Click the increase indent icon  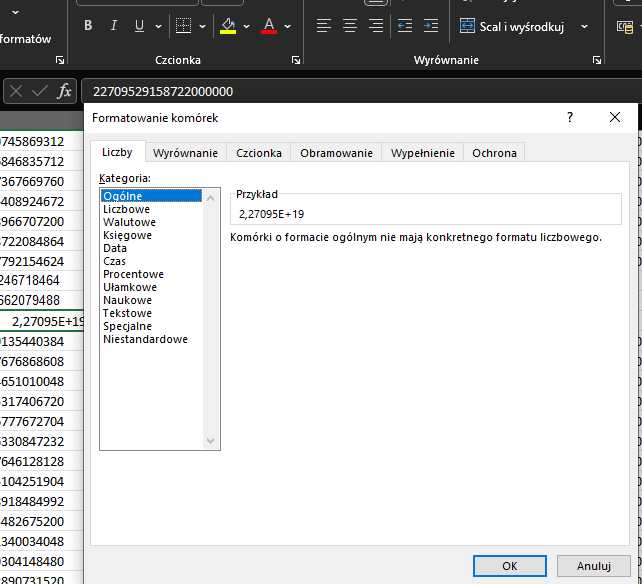coord(431,26)
